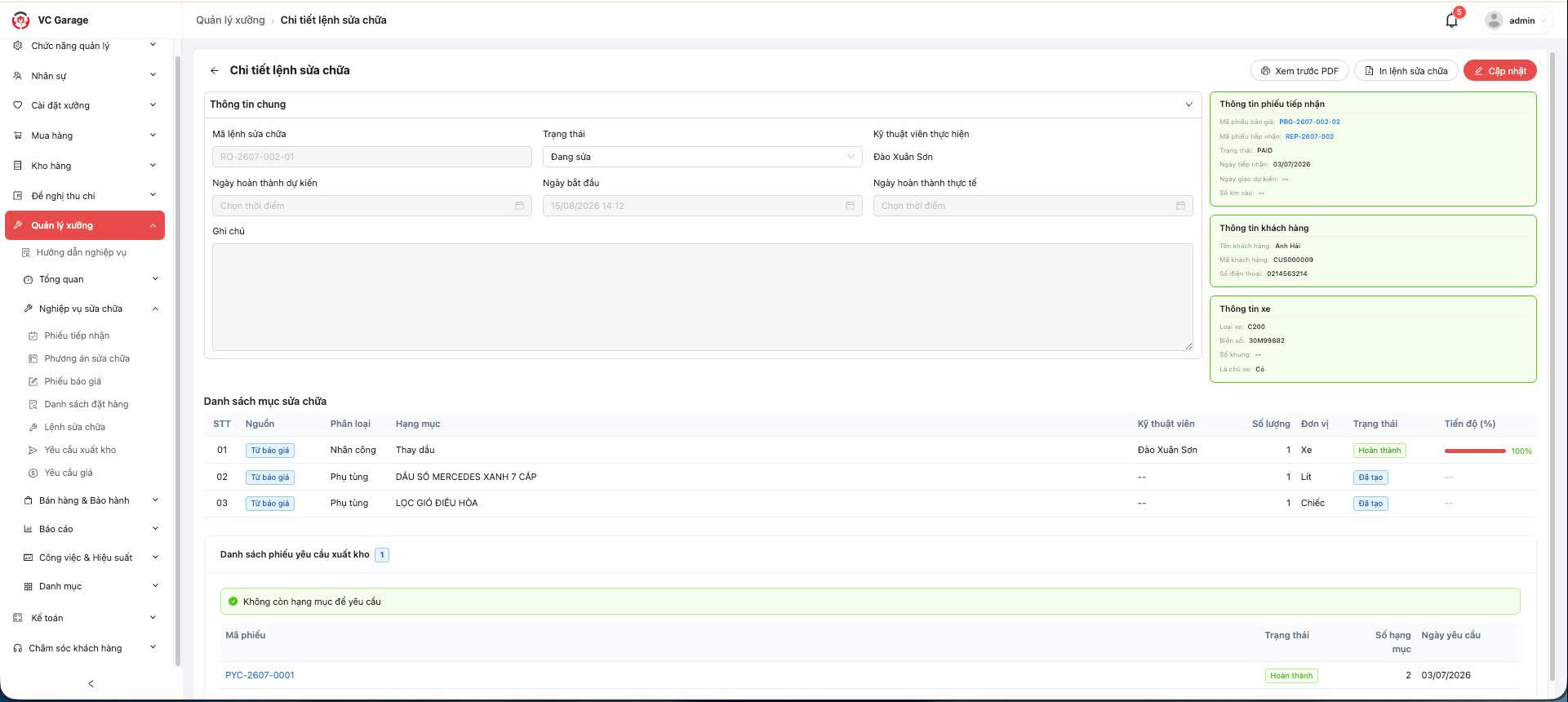Collapse the sidebar with the left chevron
The width and height of the screenshot is (1568, 702).
coord(91,683)
